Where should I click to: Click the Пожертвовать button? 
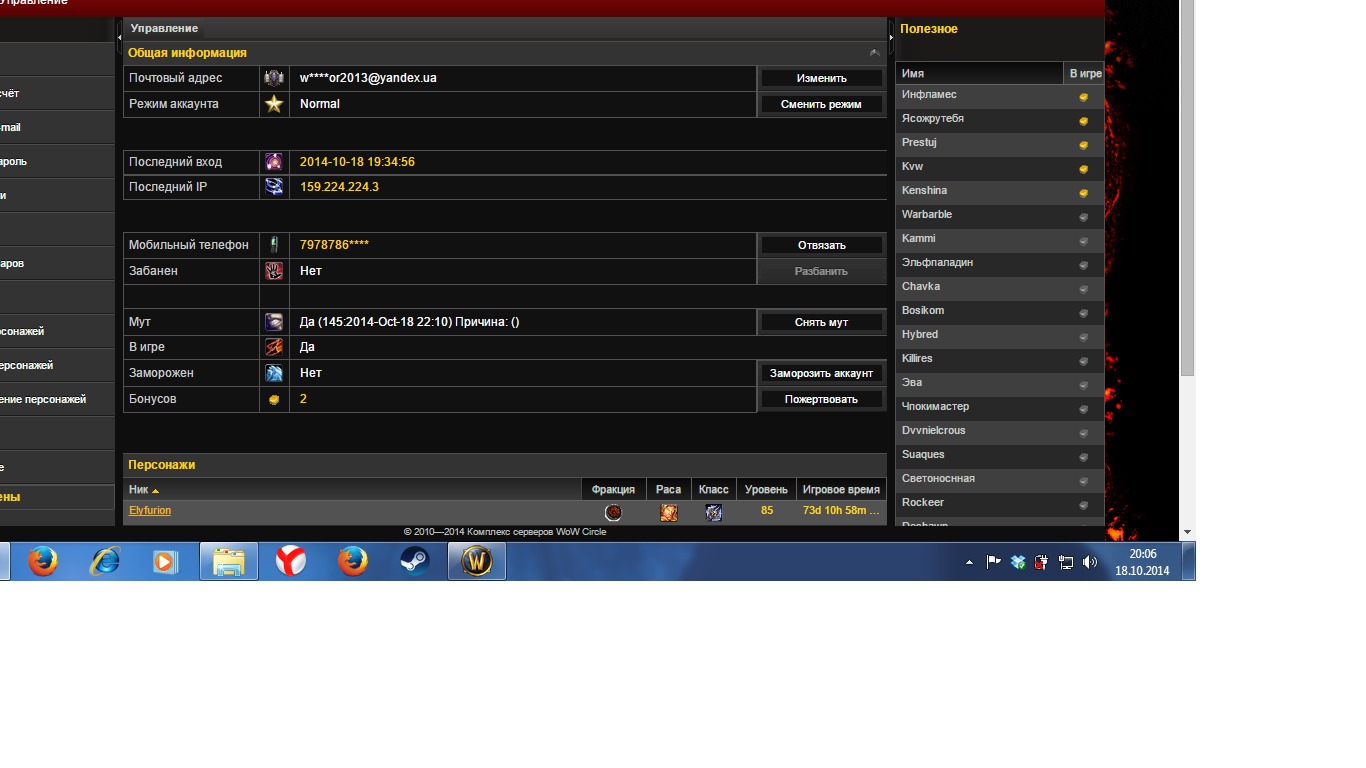coord(822,399)
